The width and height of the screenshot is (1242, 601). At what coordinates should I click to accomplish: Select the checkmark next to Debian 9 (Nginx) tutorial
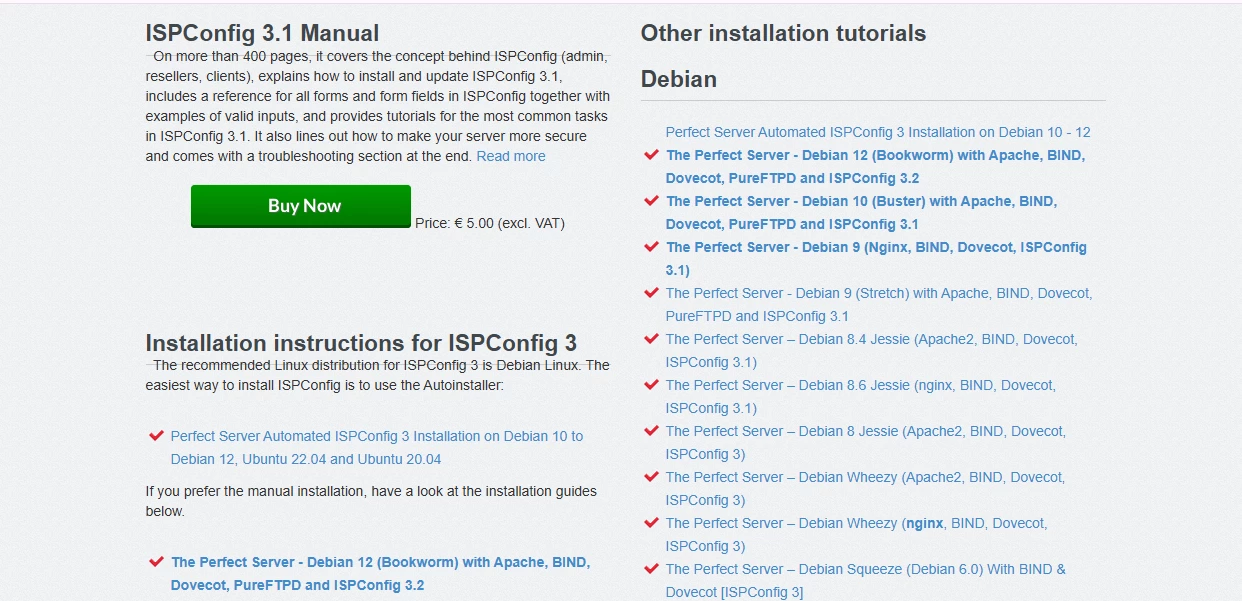point(652,247)
